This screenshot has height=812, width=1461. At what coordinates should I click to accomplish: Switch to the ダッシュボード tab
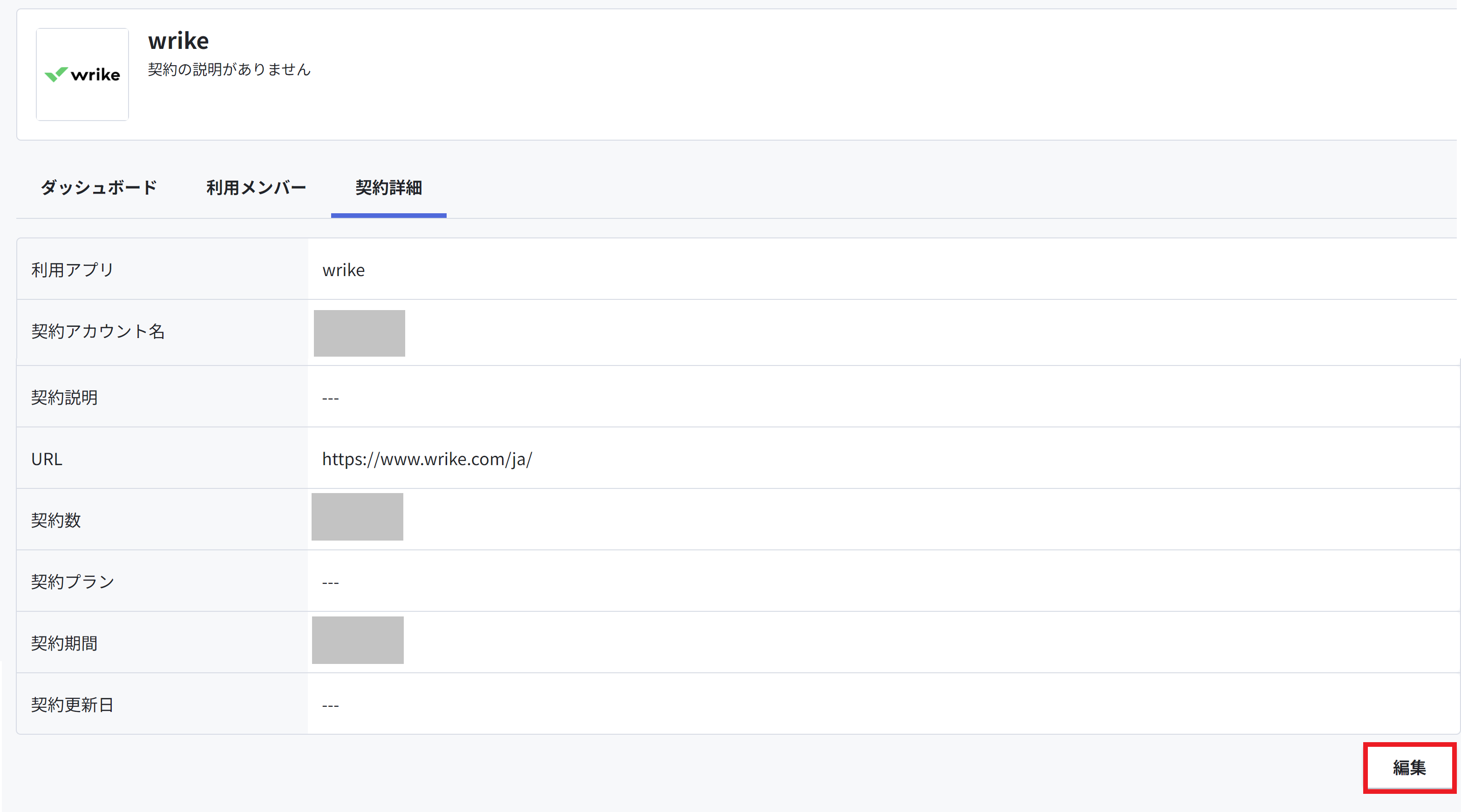tap(99, 188)
